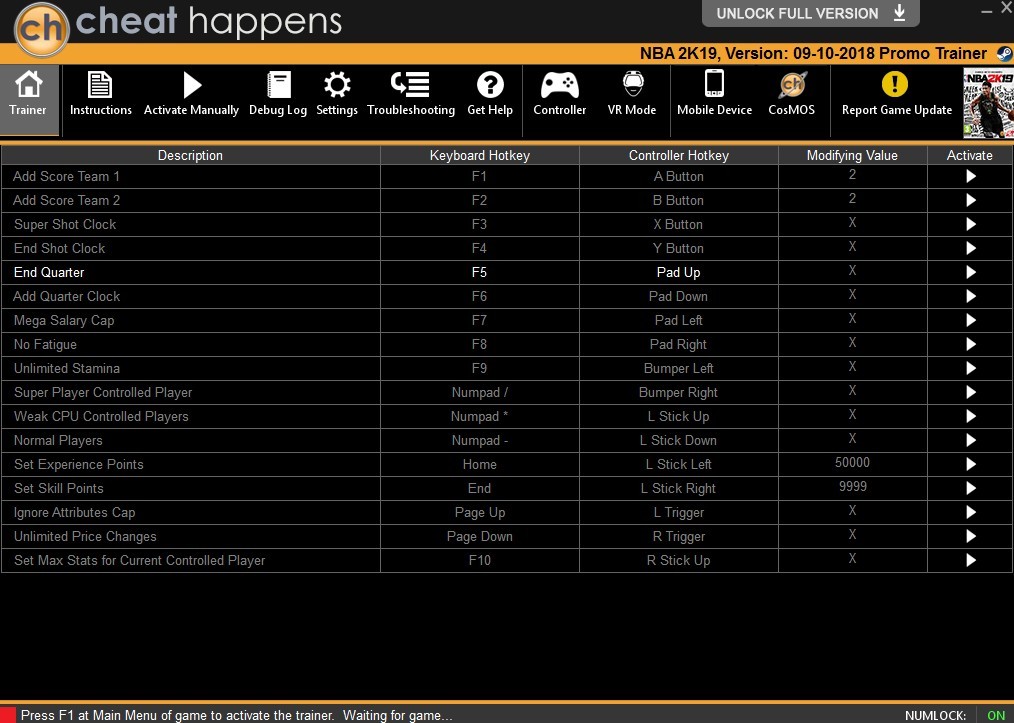The image size is (1014, 723).
Task: Open Mobile Device options
Action: [714, 94]
